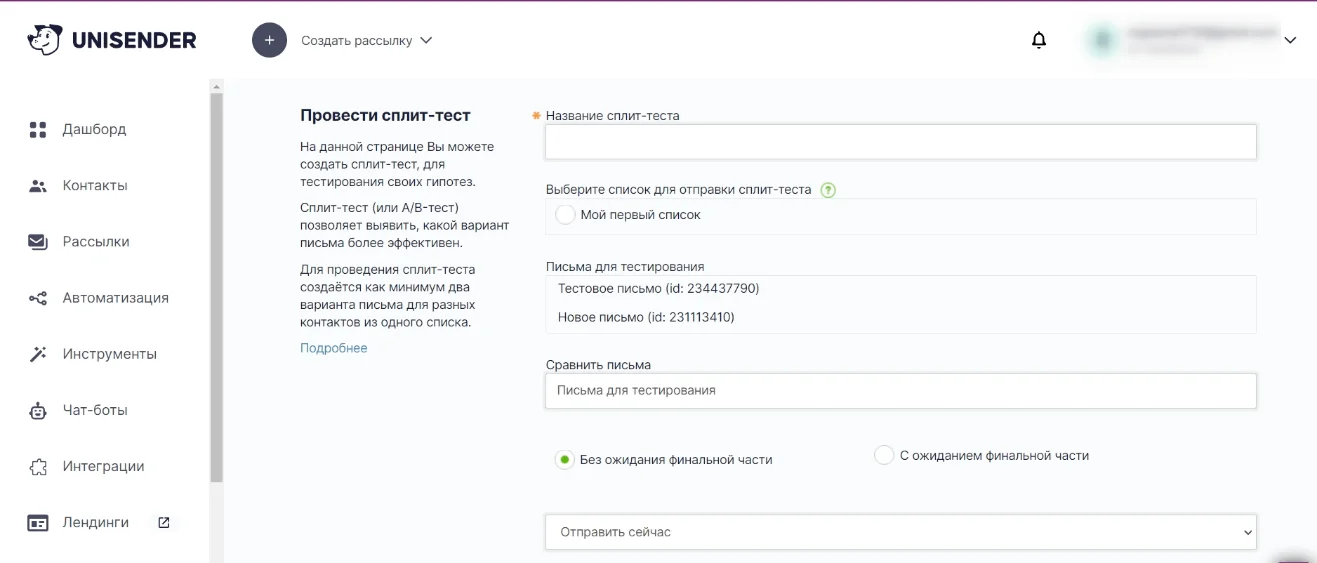
Task: Click the Контакты people icon
Action: point(38,186)
